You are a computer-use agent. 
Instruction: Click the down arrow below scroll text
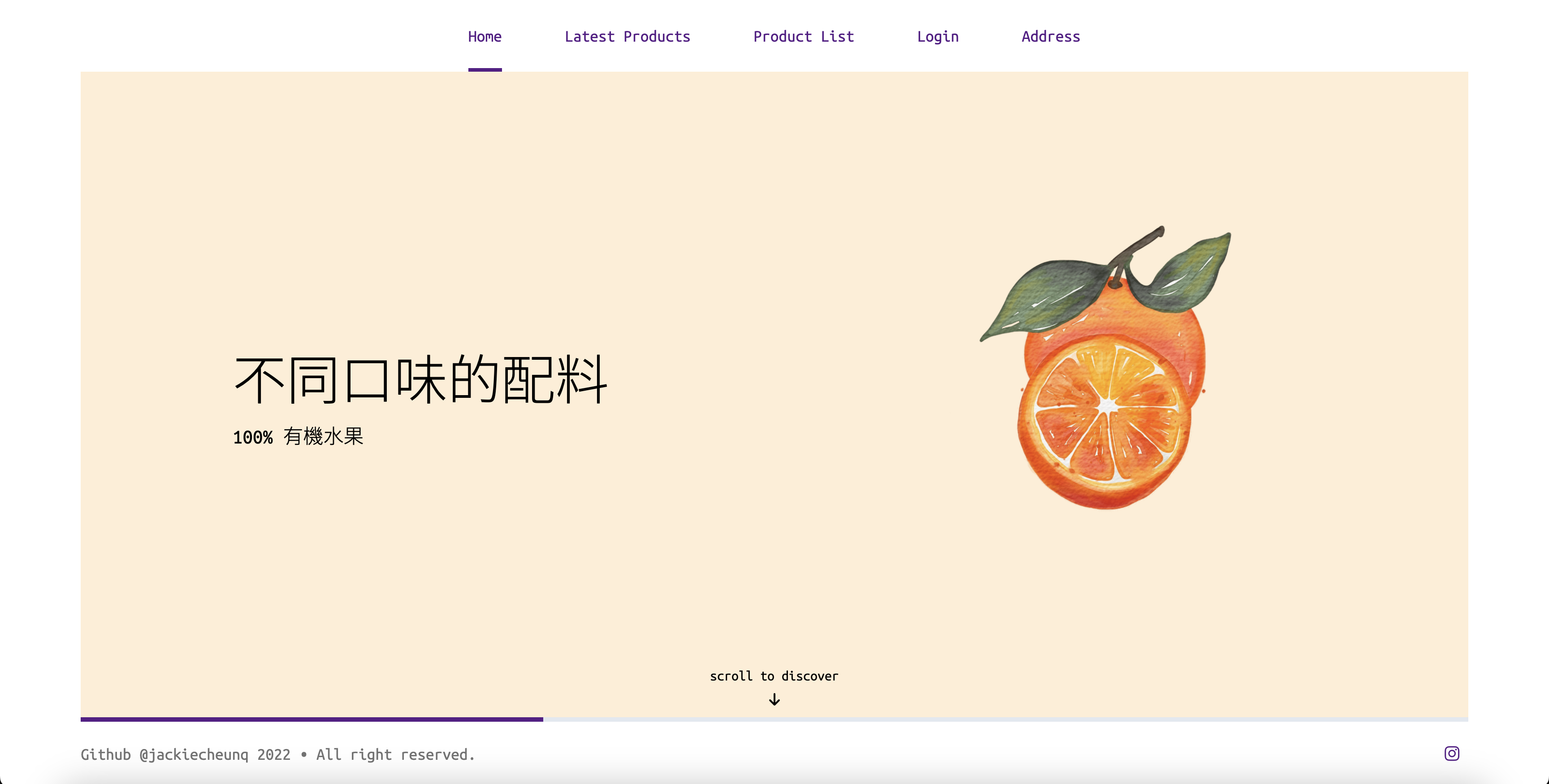click(x=774, y=699)
